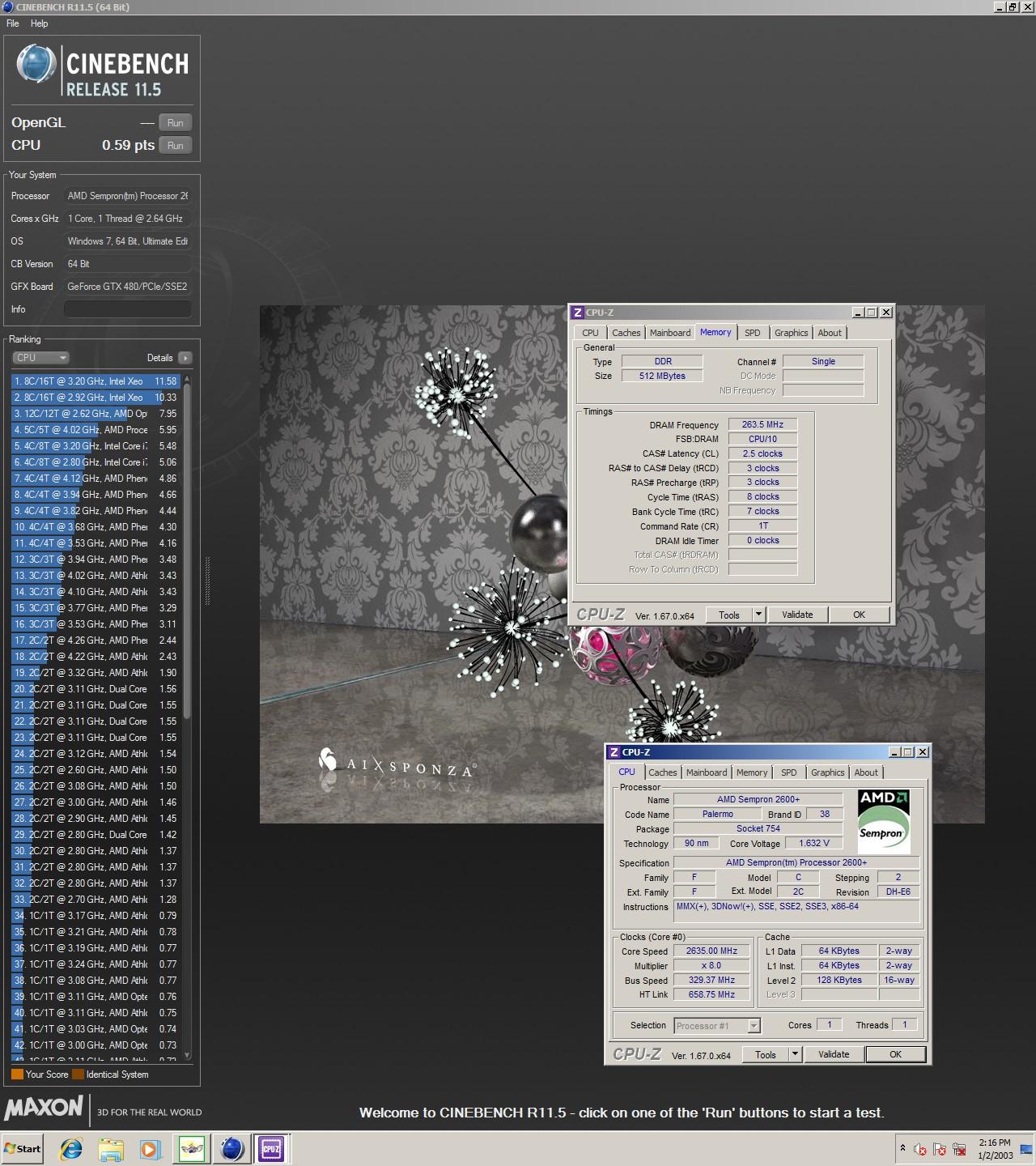Open SPD tab in upper CPU-Z window
The width and height of the screenshot is (1036, 1166).
click(753, 333)
